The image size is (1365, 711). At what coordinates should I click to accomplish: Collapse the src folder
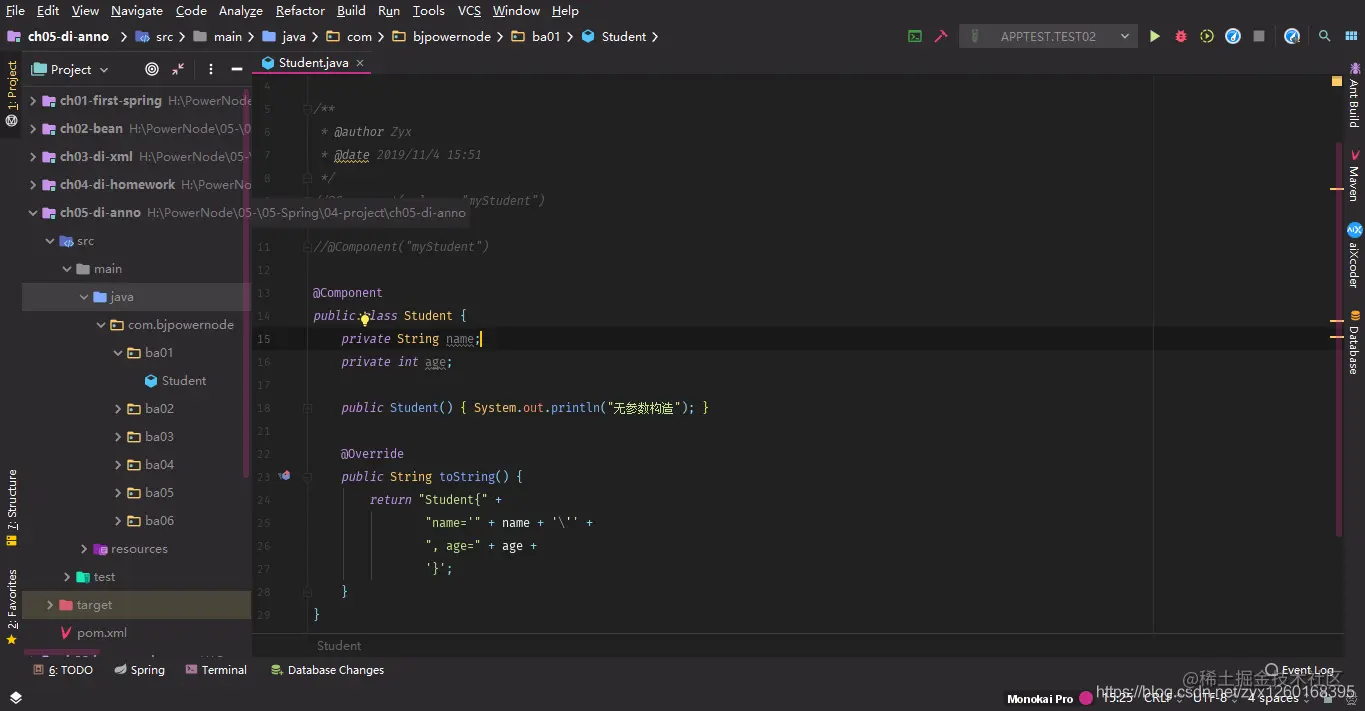[x=50, y=241]
